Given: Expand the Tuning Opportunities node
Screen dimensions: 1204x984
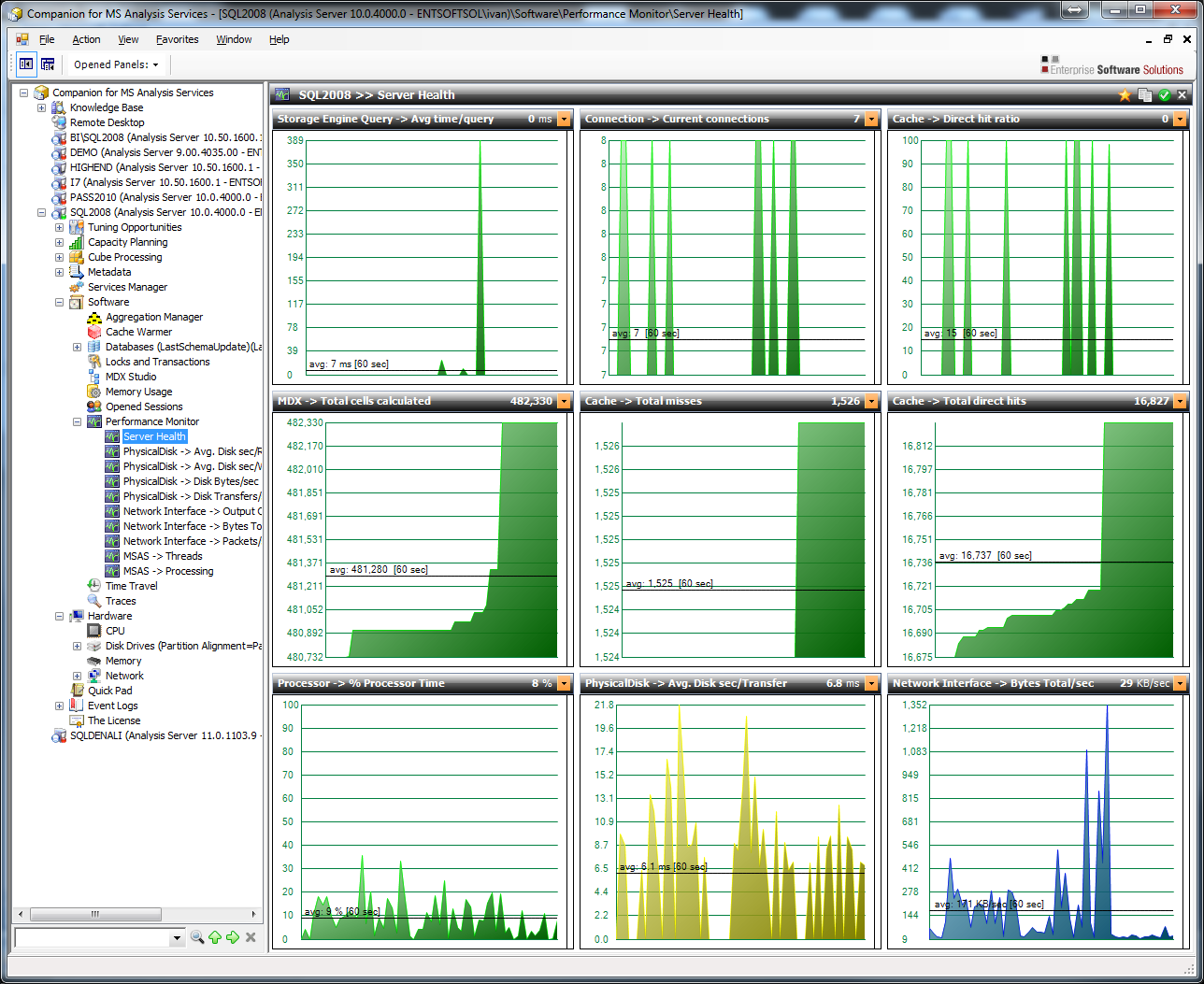Looking at the screenshot, I should tap(59, 227).
